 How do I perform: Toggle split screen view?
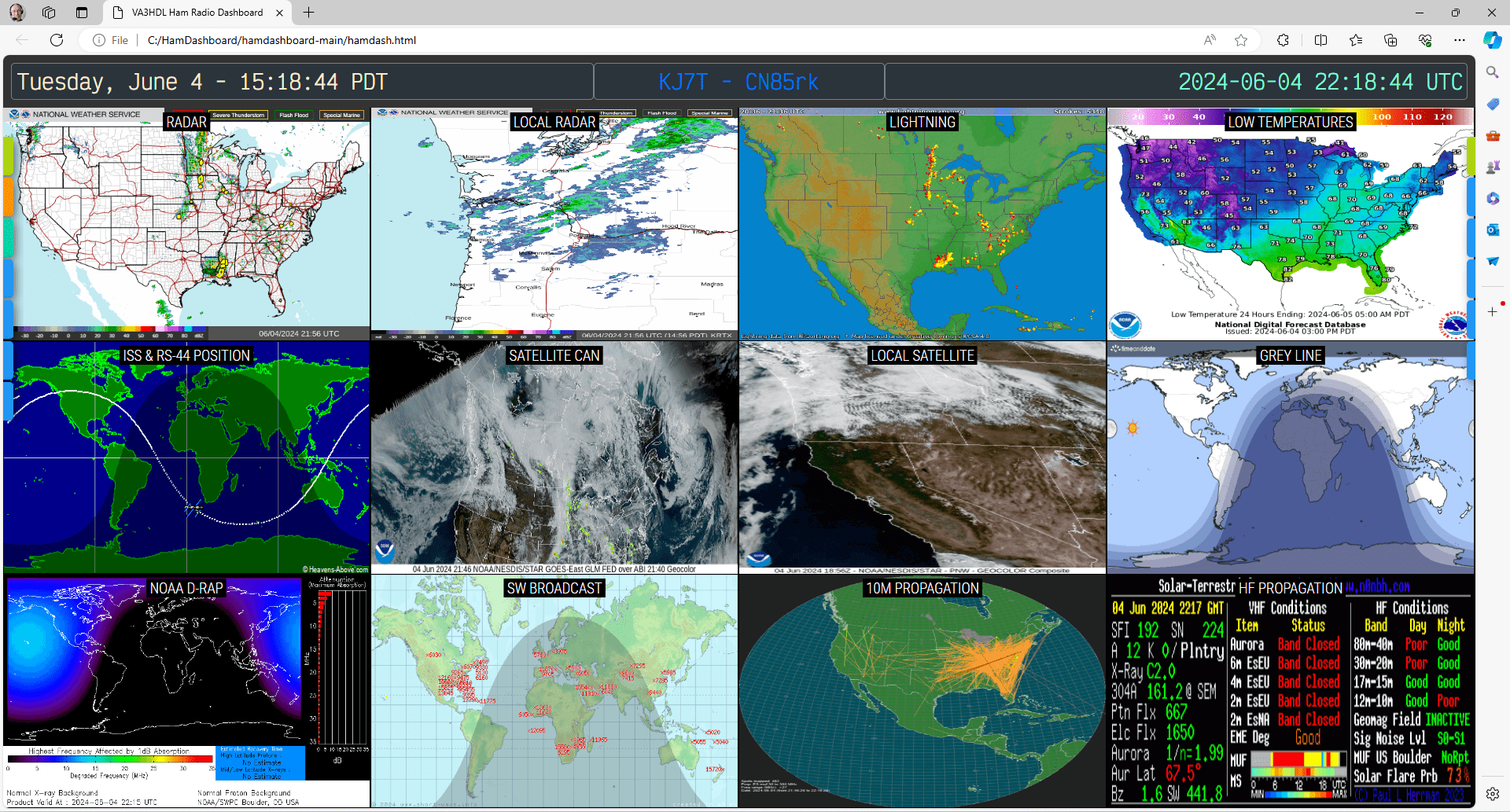point(1320,40)
